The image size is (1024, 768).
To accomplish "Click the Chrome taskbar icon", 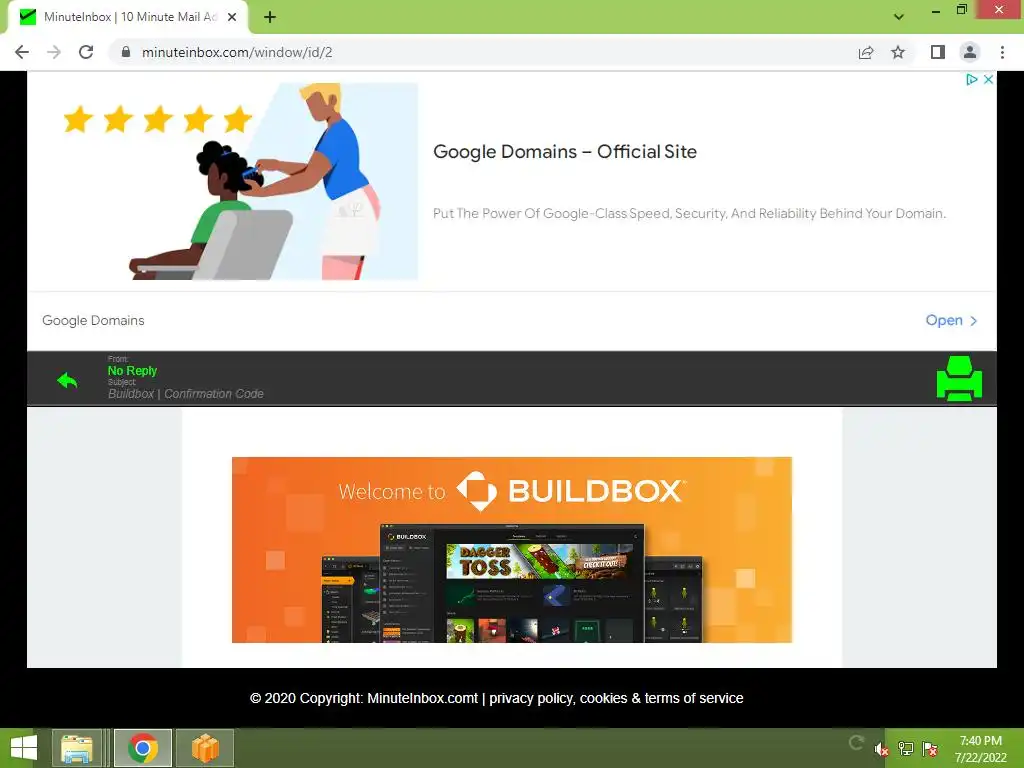I will coord(143,748).
